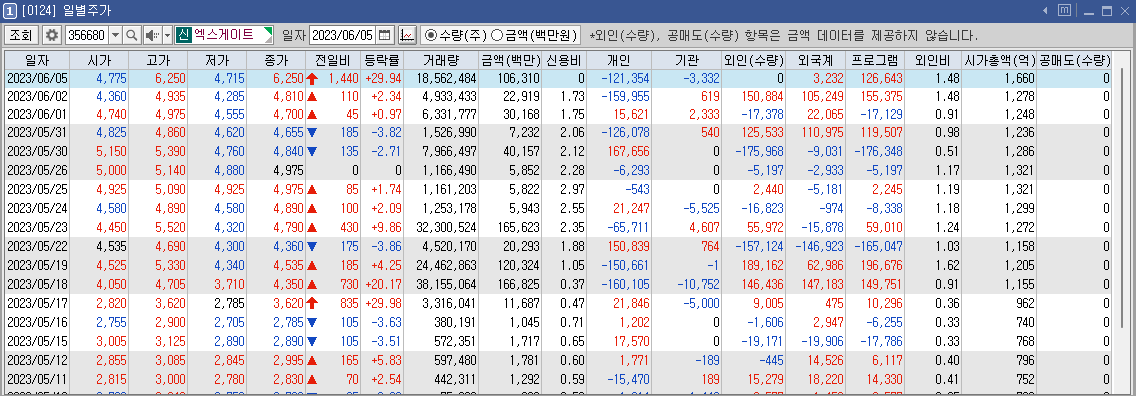Click the 시가총액(억) column header
Screen dimensions: 1136x396
point(999,59)
